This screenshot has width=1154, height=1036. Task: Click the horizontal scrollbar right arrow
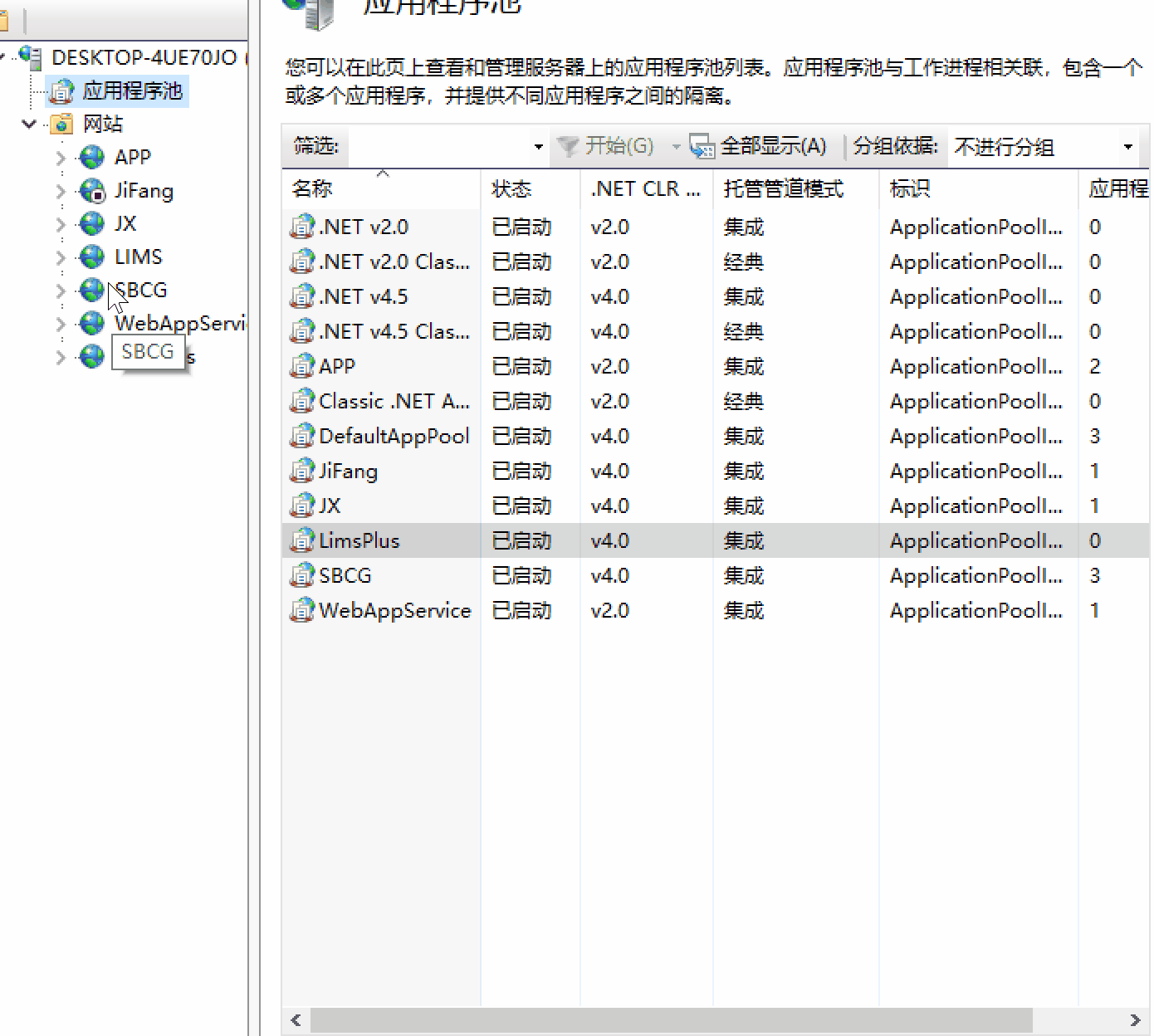[x=1135, y=1019]
